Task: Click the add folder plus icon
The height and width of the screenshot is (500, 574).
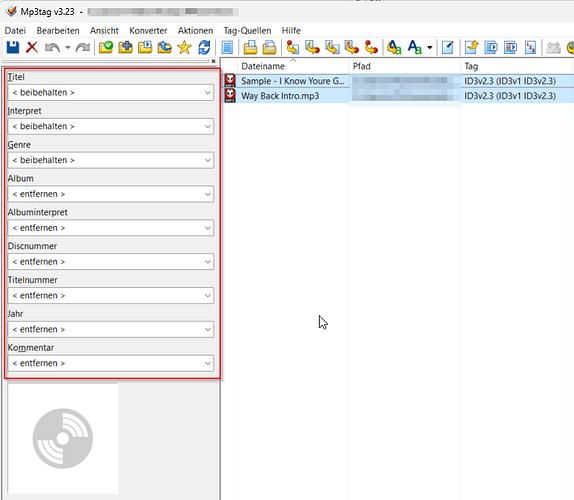Action: pyautogui.click(x=125, y=48)
